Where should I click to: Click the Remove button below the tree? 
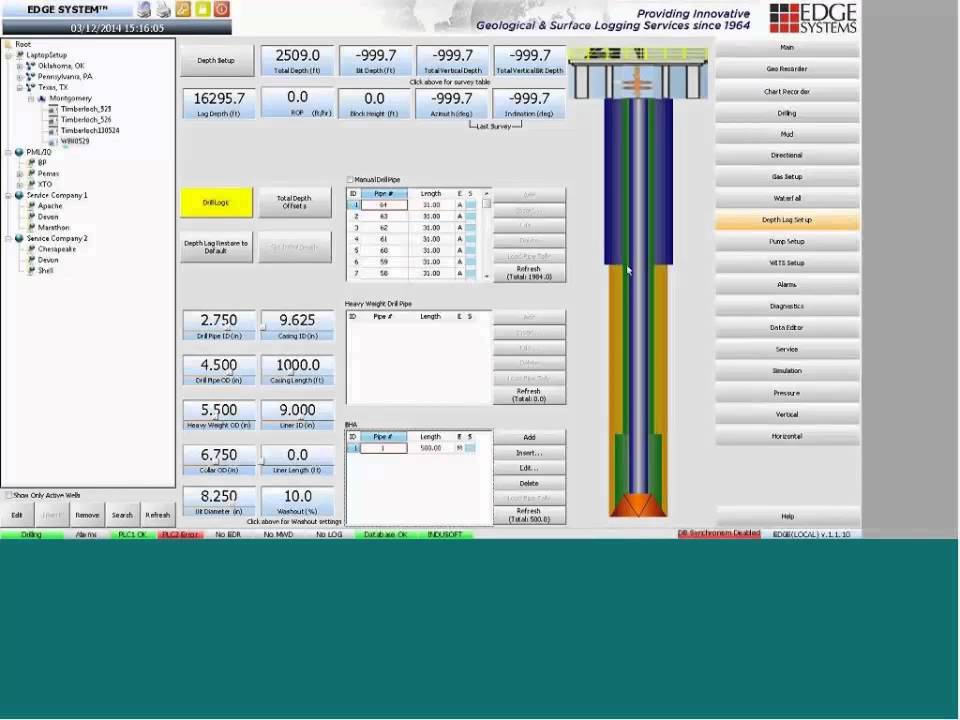(x=87, y=516)
